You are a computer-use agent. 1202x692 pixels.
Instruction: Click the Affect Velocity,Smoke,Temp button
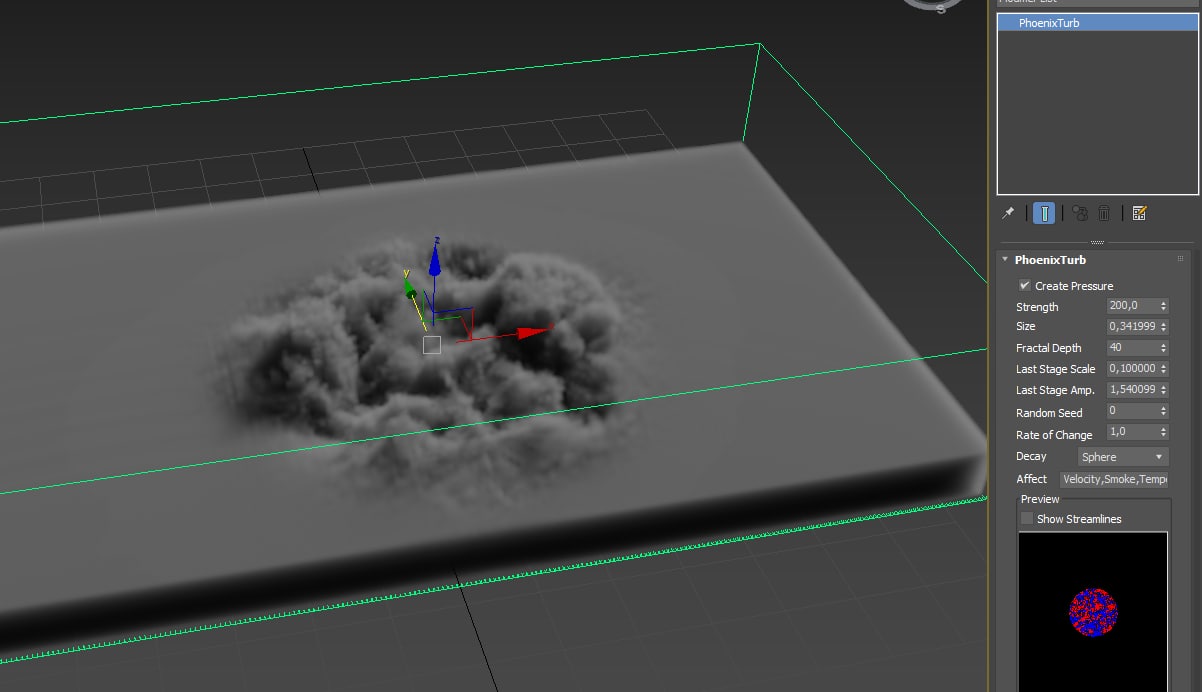point(1114,479)
